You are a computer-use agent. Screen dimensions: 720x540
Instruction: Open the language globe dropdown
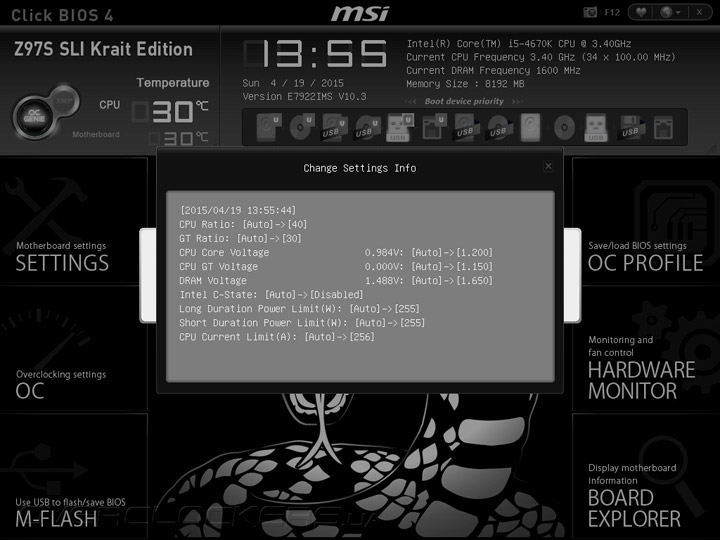pos(670,12)
